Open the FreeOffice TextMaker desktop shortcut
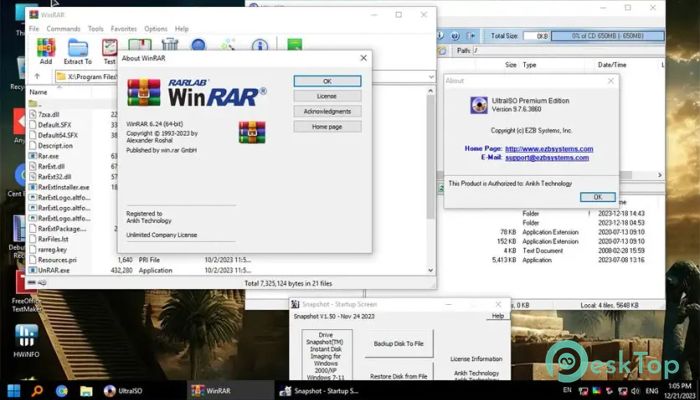 pyautogui.click(x=26, y=290)
